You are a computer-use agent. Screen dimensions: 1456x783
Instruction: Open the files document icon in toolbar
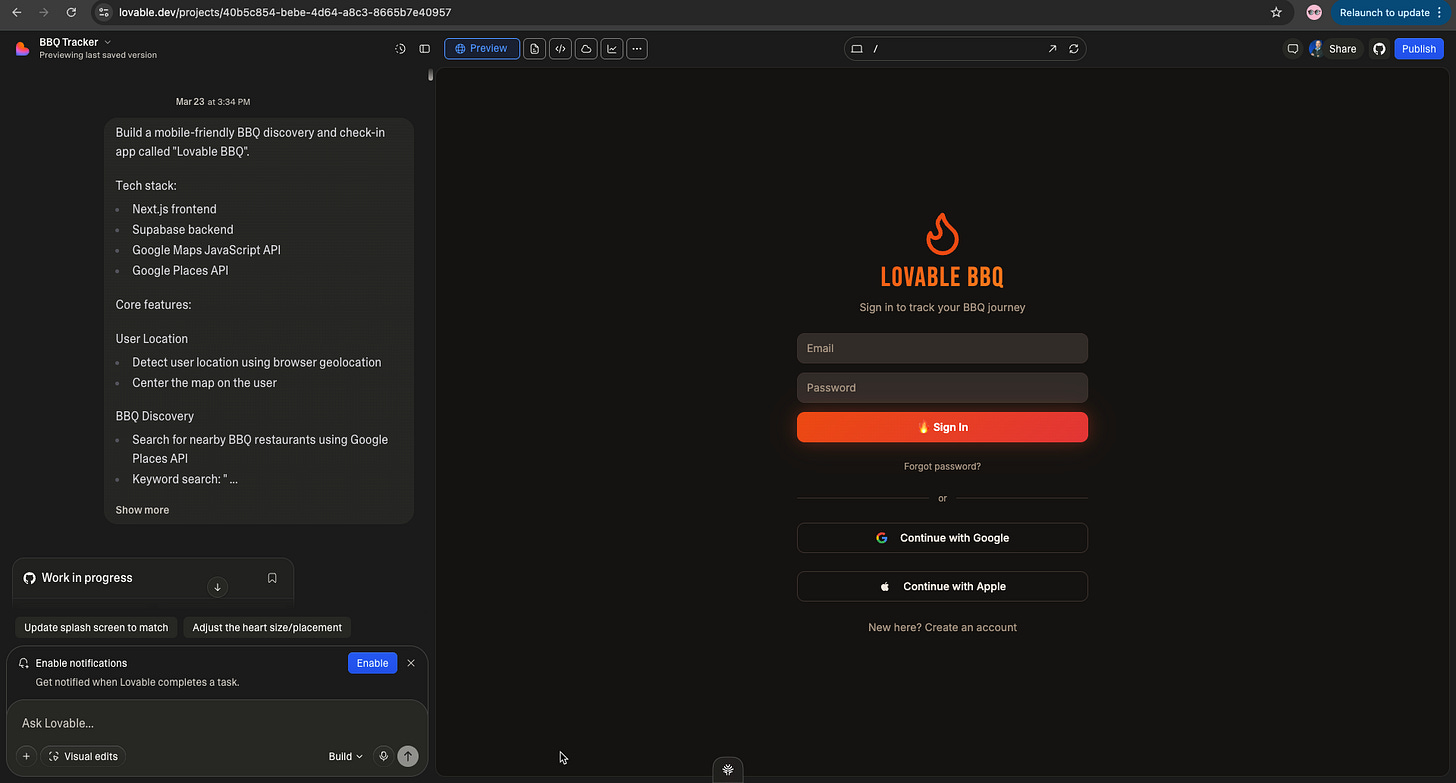pos(535,48)
